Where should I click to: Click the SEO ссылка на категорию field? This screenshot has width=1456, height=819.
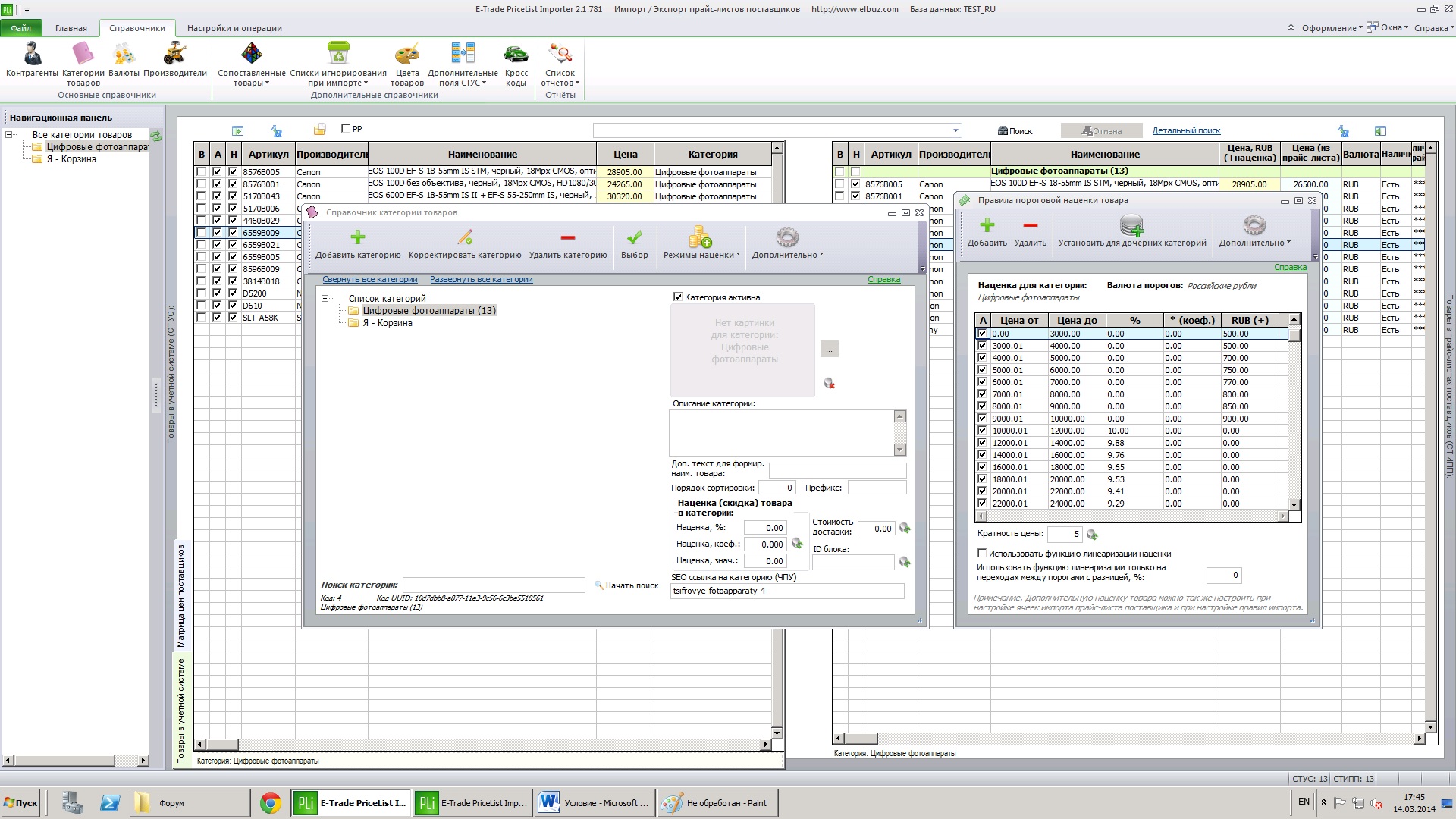[x=787, y=591]
